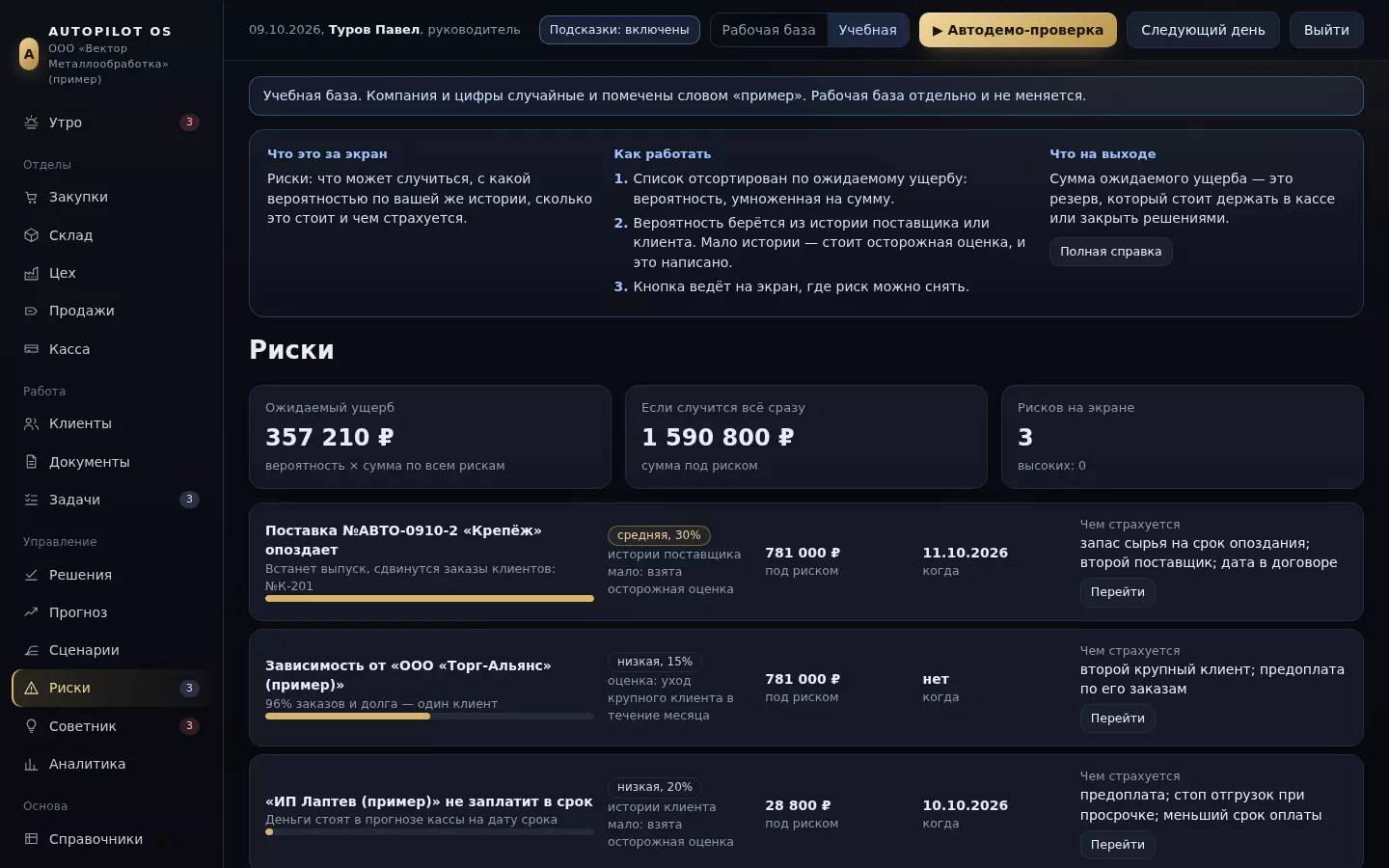Toggle the Подсказки: включены switch
The width and height of the screenshot is (1389, 868).
click(619, 30)
